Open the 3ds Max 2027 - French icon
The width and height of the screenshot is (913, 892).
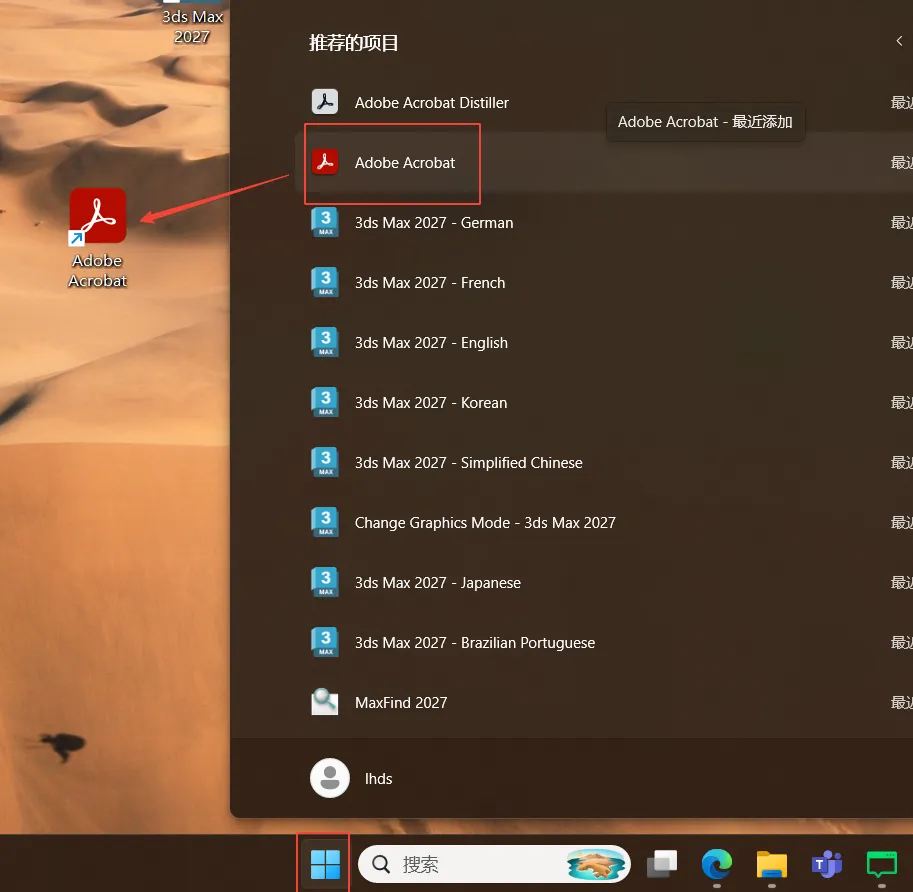[x=325, y=282]
